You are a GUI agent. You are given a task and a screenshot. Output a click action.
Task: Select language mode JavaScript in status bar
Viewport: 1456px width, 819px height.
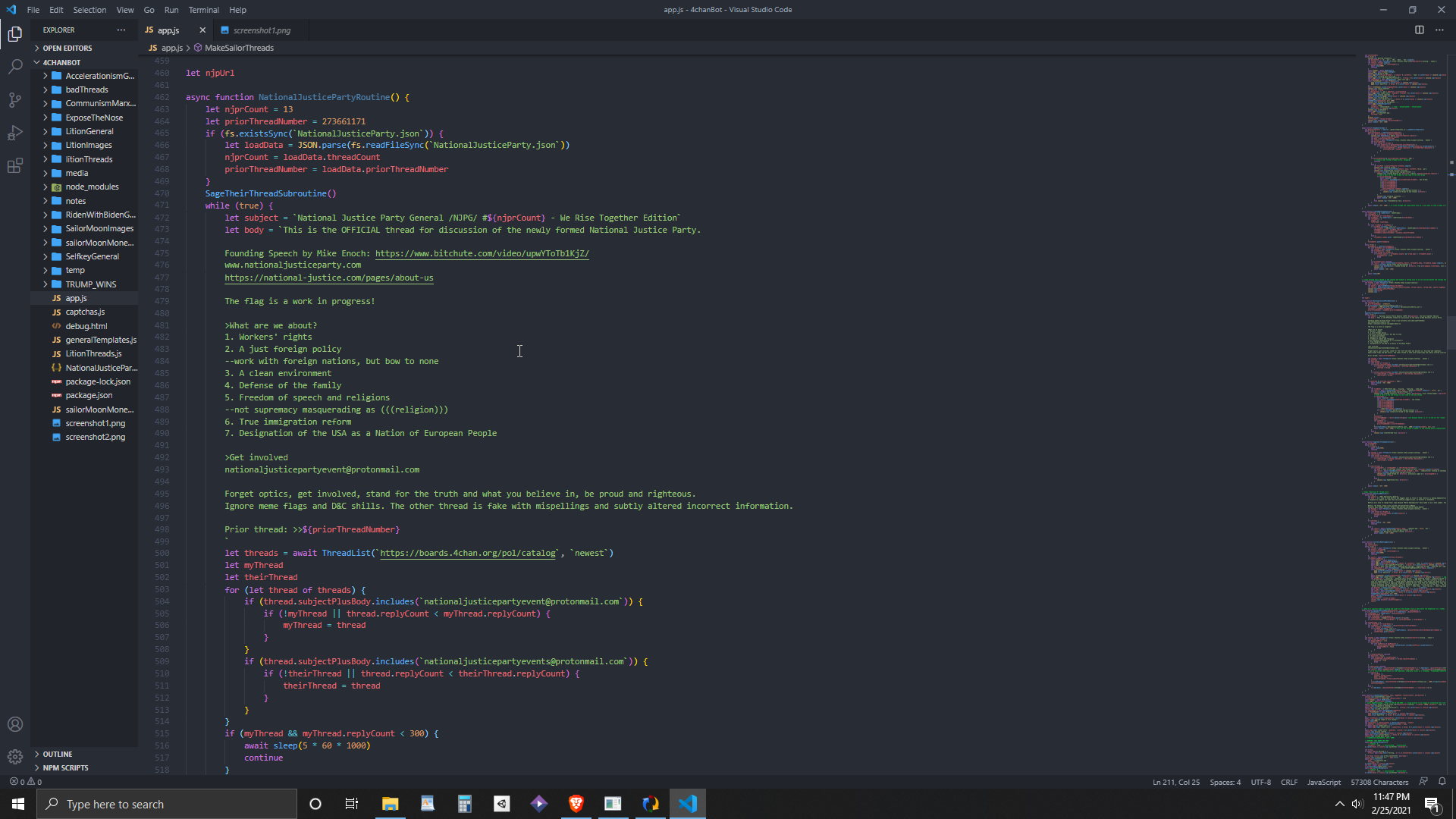click(1323, 782)
